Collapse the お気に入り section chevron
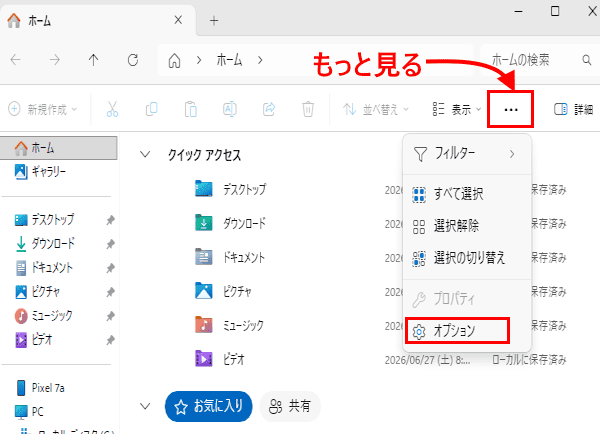600x434 pixels. click(145, 406)
